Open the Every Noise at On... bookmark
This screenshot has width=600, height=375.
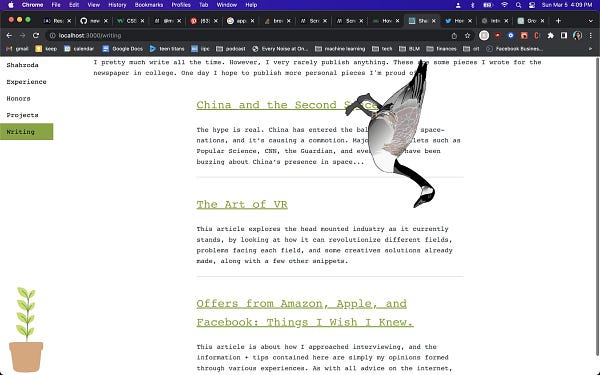pyautogui.click(x=280, y=49)
